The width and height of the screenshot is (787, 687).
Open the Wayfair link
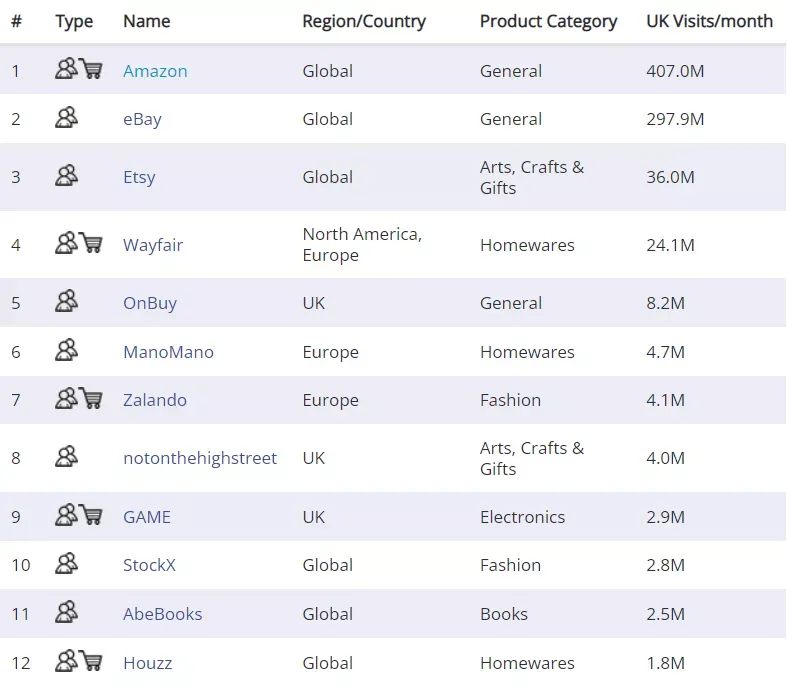[153, 245]
